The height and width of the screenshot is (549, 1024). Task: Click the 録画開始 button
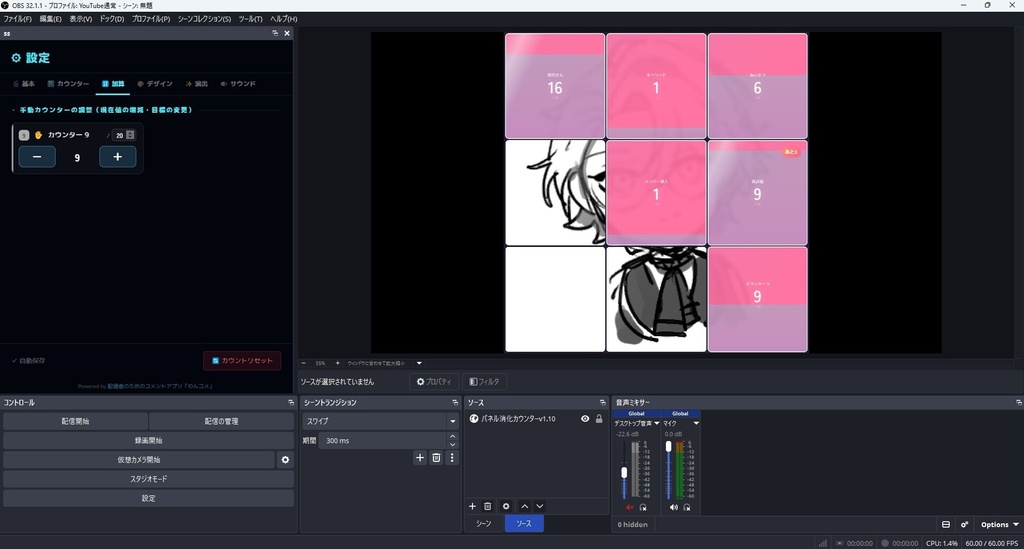[148, 441]
